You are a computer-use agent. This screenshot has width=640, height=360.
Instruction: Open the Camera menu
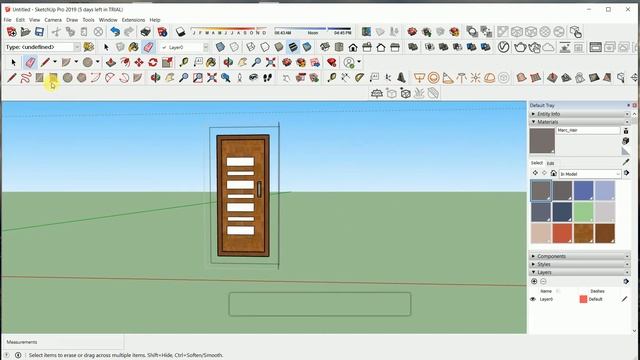53,20
